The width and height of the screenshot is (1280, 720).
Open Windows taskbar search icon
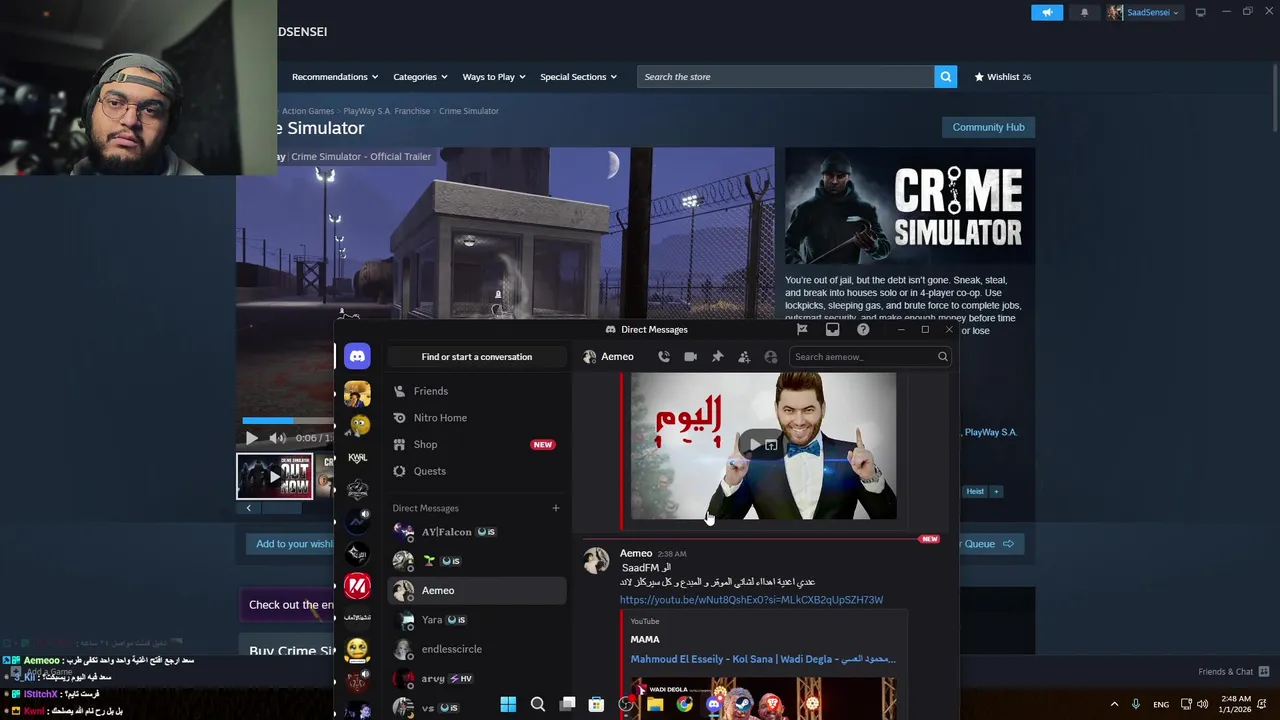tap(537, 704)
